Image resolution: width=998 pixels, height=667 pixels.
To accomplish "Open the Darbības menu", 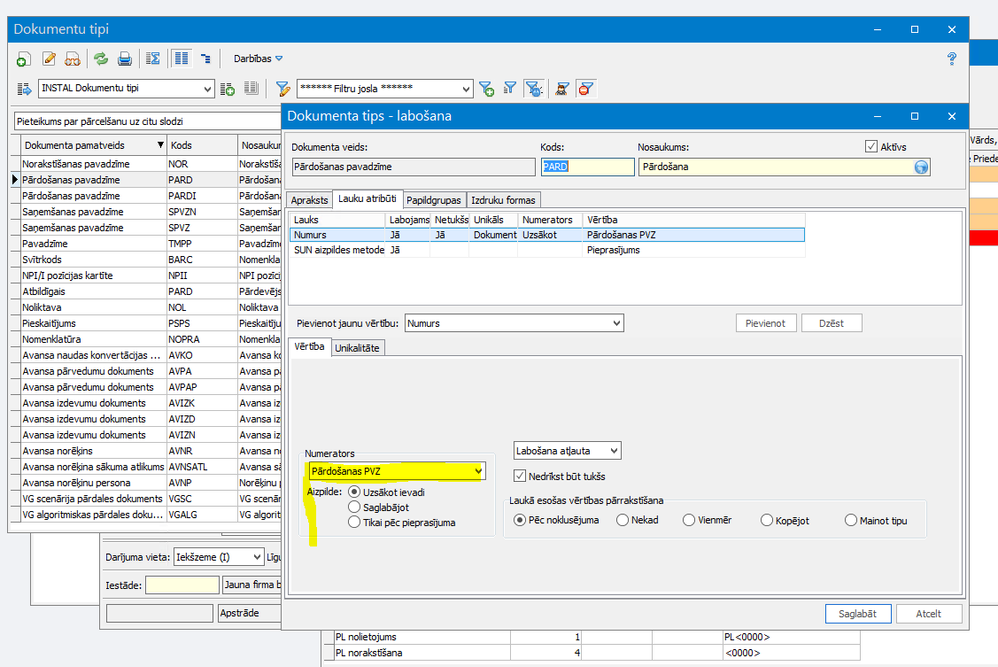I will (x=258, y=59).
